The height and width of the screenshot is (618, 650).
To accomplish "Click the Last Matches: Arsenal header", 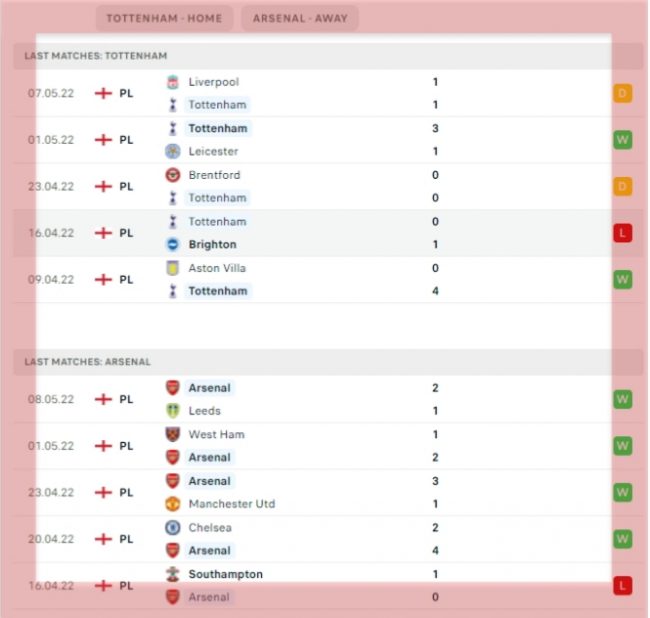I will 88,362.
